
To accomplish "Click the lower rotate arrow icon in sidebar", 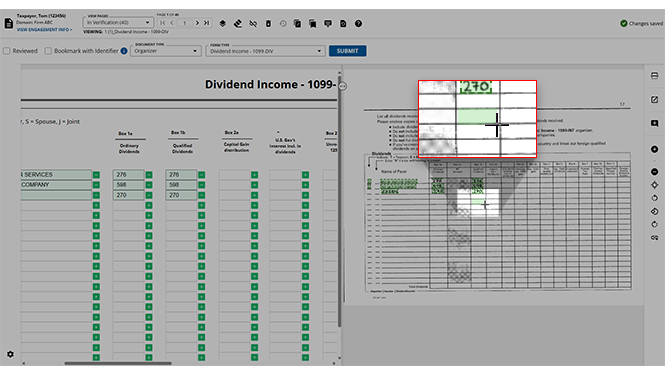I will coord(654,224).
